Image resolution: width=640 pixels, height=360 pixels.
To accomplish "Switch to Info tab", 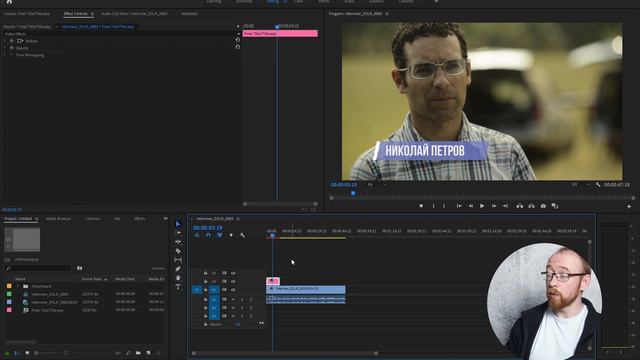I will (117, 219).
